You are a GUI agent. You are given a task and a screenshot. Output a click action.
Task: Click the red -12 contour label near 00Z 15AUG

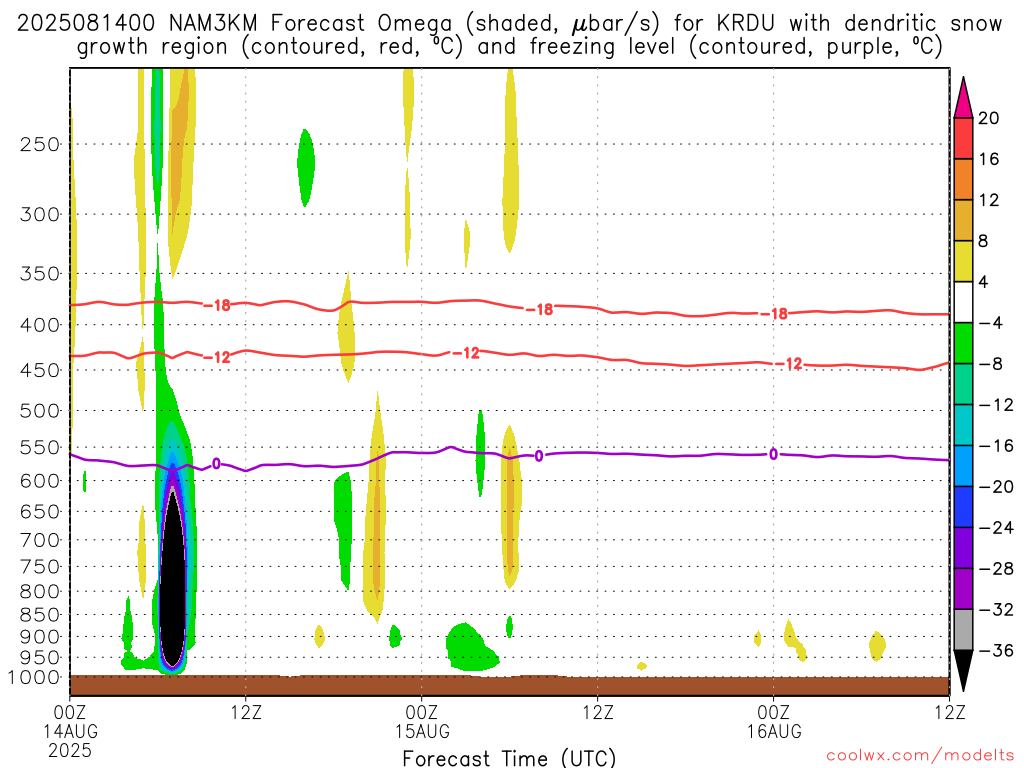pos(466,353)
